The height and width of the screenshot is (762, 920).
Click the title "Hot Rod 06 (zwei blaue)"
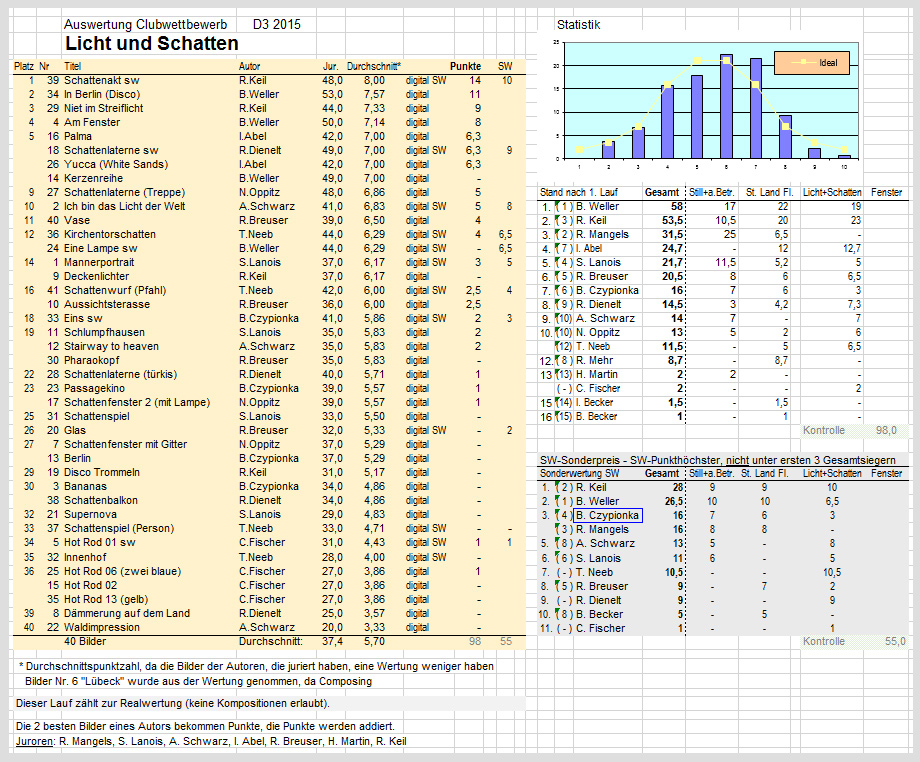click(123, 572)
